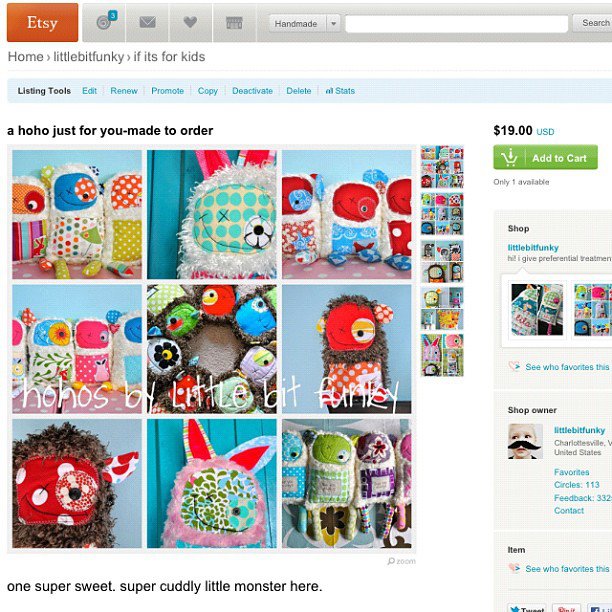Click the Edit listing tool

[89, 91]
